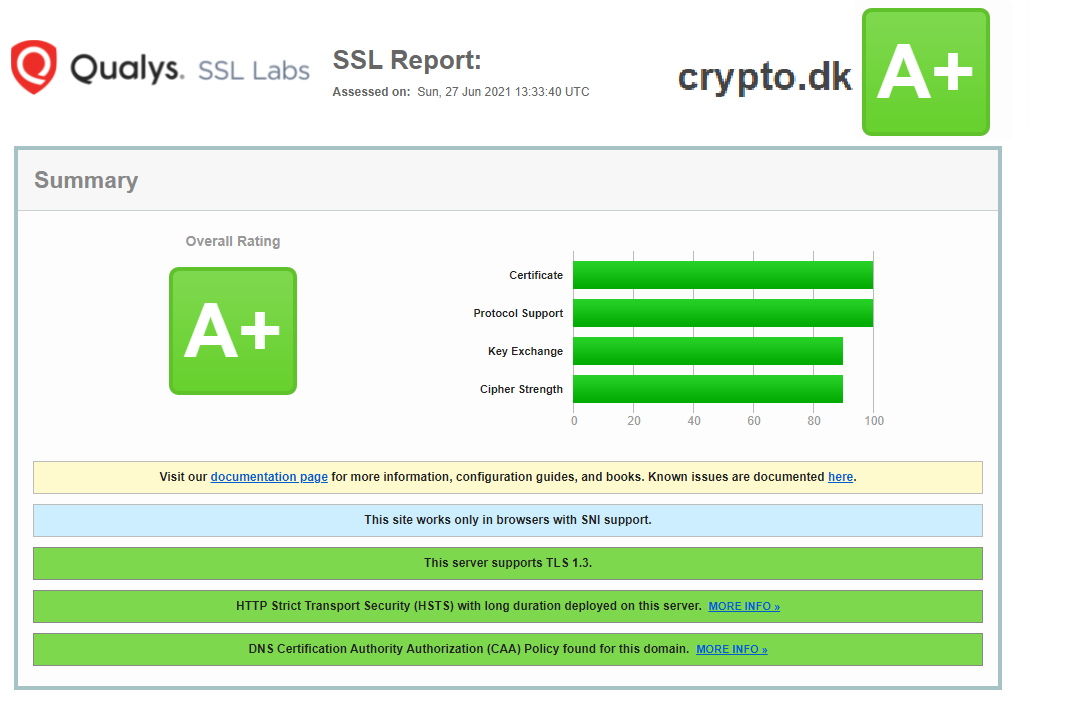Open the known issues 'here' link
The height and width of the screenshot is (703, 1068).
[841, 477]
